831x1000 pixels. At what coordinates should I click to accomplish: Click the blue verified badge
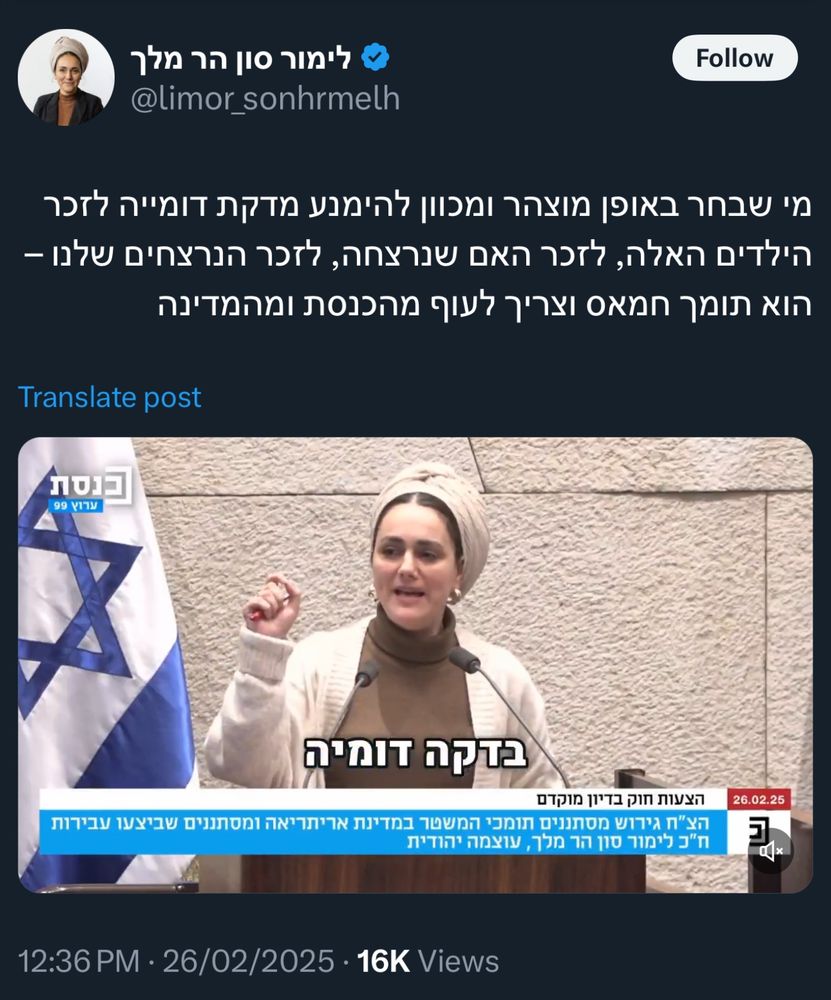click(376, 58)
